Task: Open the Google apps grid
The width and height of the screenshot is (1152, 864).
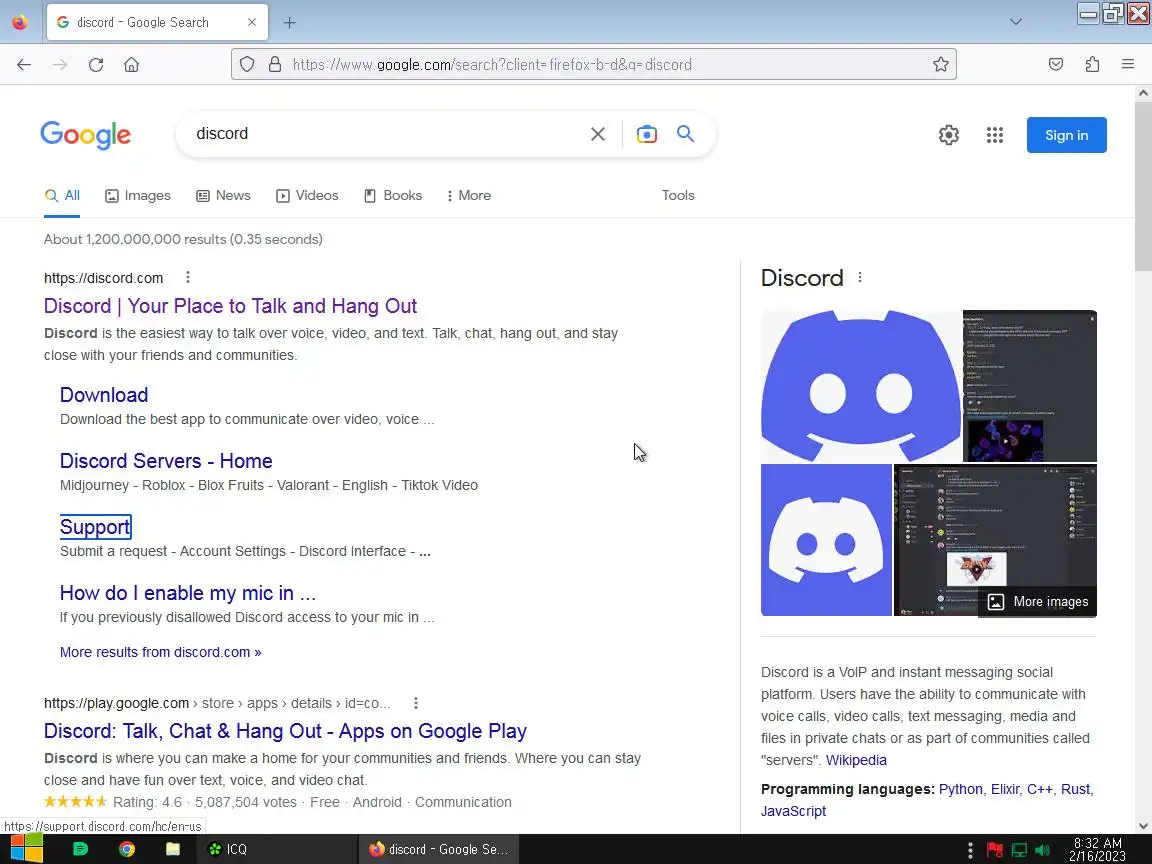Action: 995,135
